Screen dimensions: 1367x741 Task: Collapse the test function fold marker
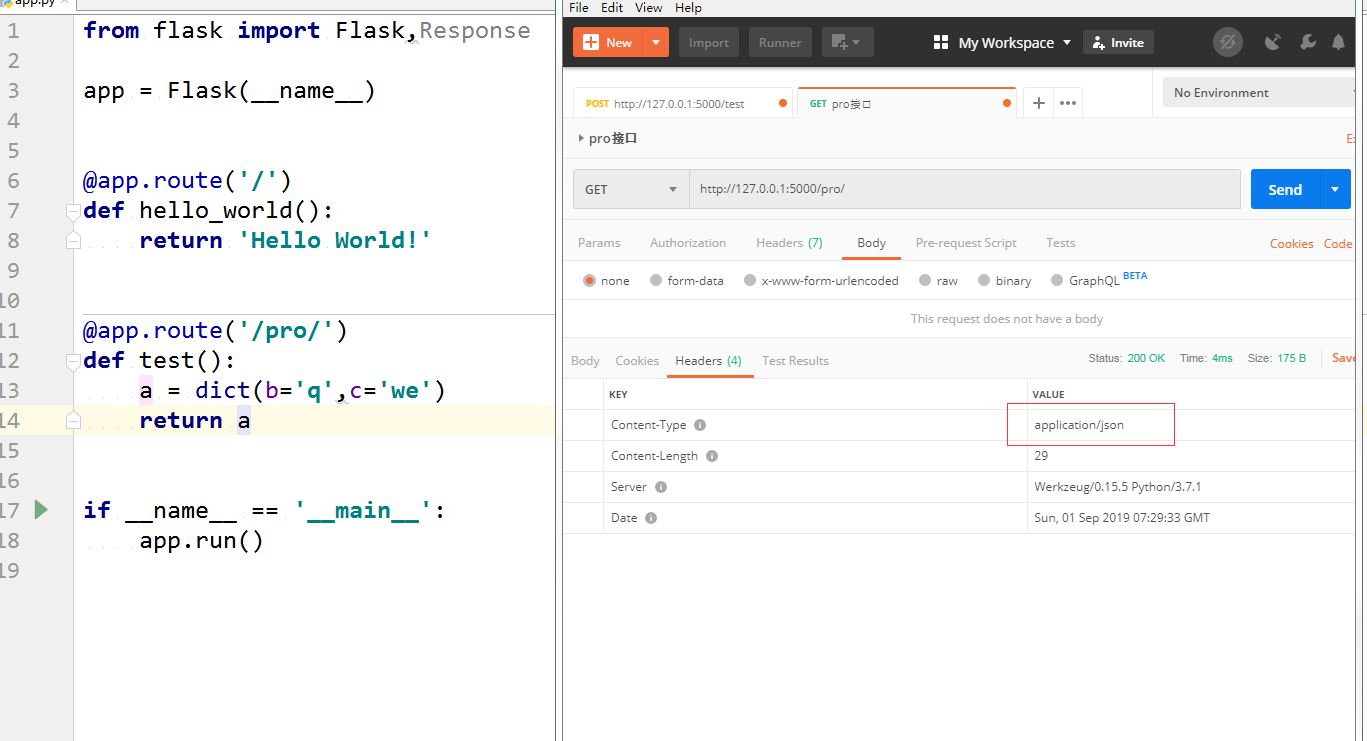[x=72, y=361]
